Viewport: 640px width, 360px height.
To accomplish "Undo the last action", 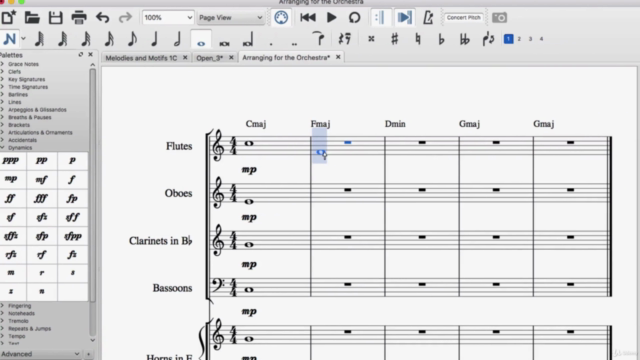I will [102, 18].
